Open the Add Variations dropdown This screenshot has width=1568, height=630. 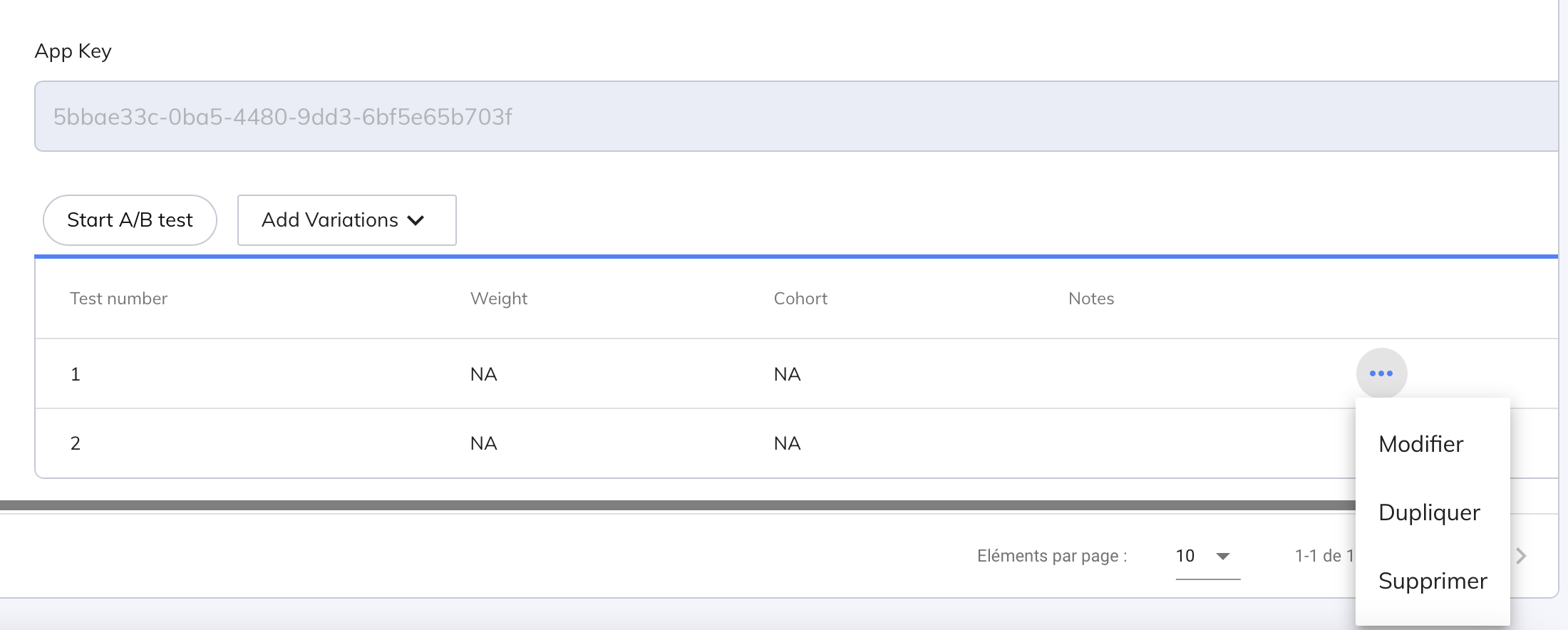(346, 220)
